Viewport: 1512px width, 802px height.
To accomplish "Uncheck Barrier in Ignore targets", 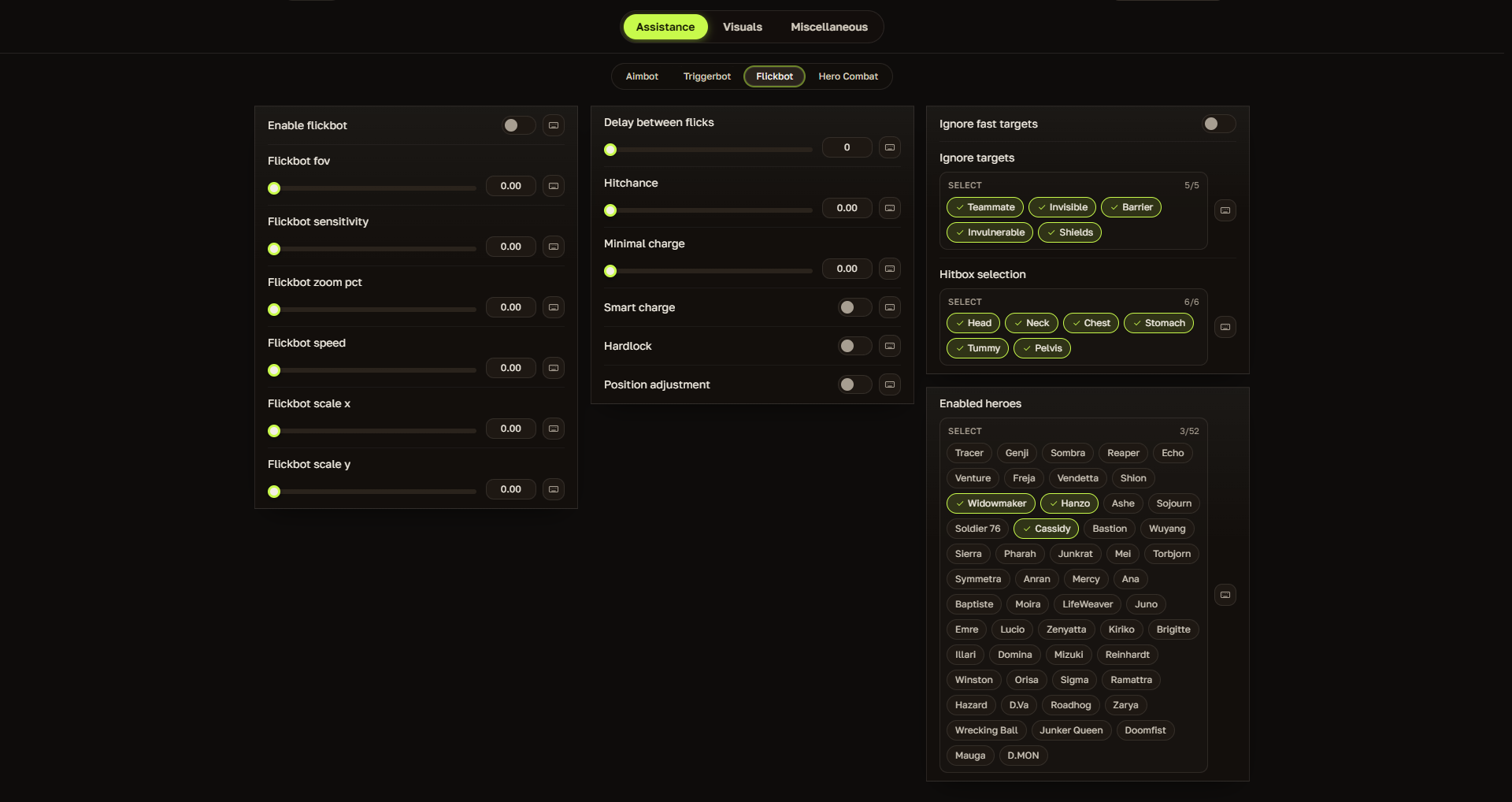I will [x=1131, y=207].
